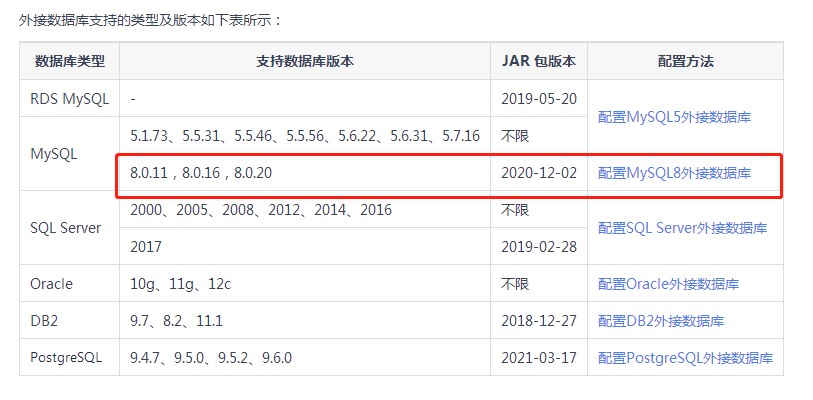Open 配置MySQL5外接数据库 link
The image size is (813, 400).
(674, 117)
